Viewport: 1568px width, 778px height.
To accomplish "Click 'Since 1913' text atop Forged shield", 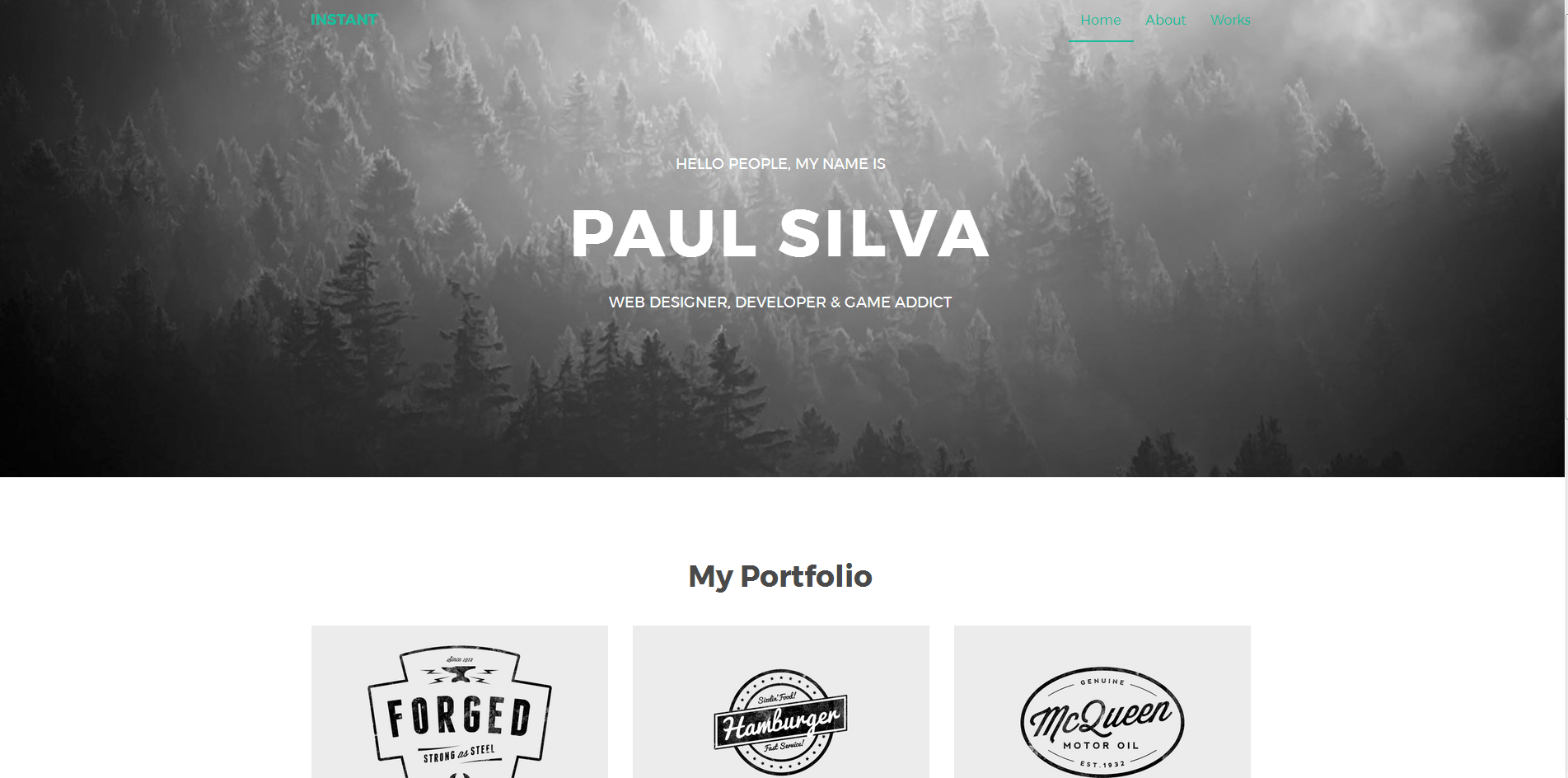I will coord(460,660).
